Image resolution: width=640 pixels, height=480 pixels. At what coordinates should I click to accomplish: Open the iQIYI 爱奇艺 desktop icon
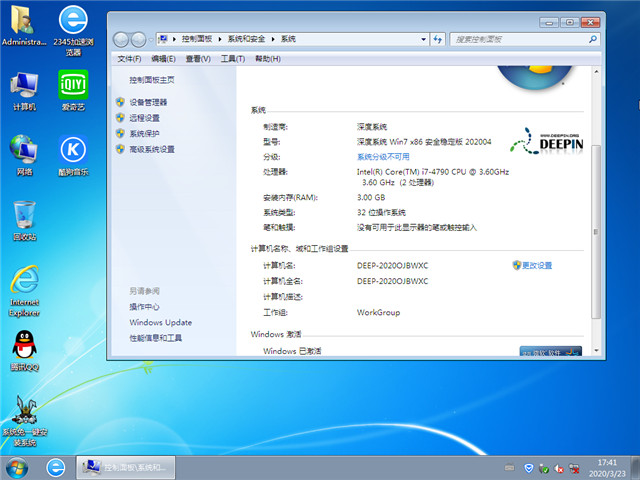(x=73, y=91)
